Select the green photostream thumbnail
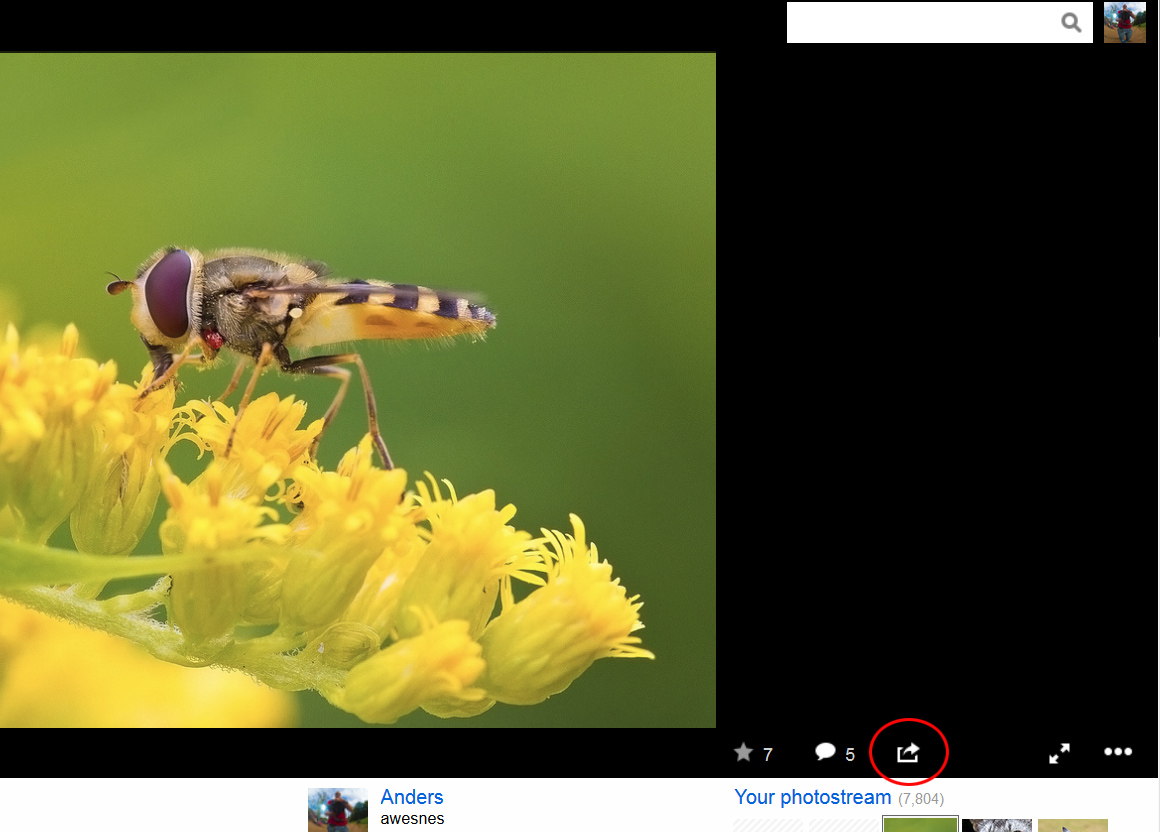Screen dimensions: 1160x832 [x=920, y=824]
